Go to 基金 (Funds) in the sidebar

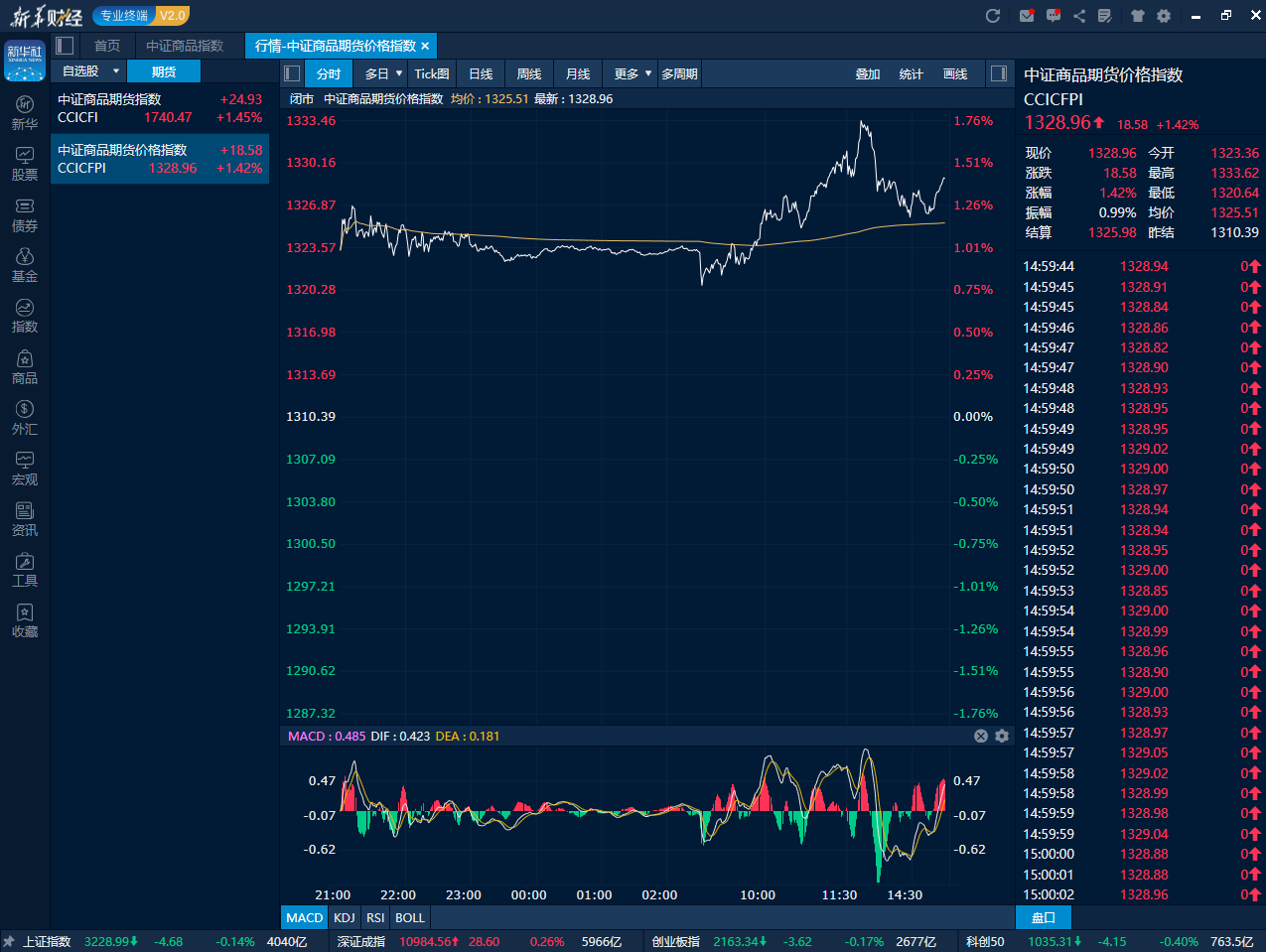tap(25, 266)
